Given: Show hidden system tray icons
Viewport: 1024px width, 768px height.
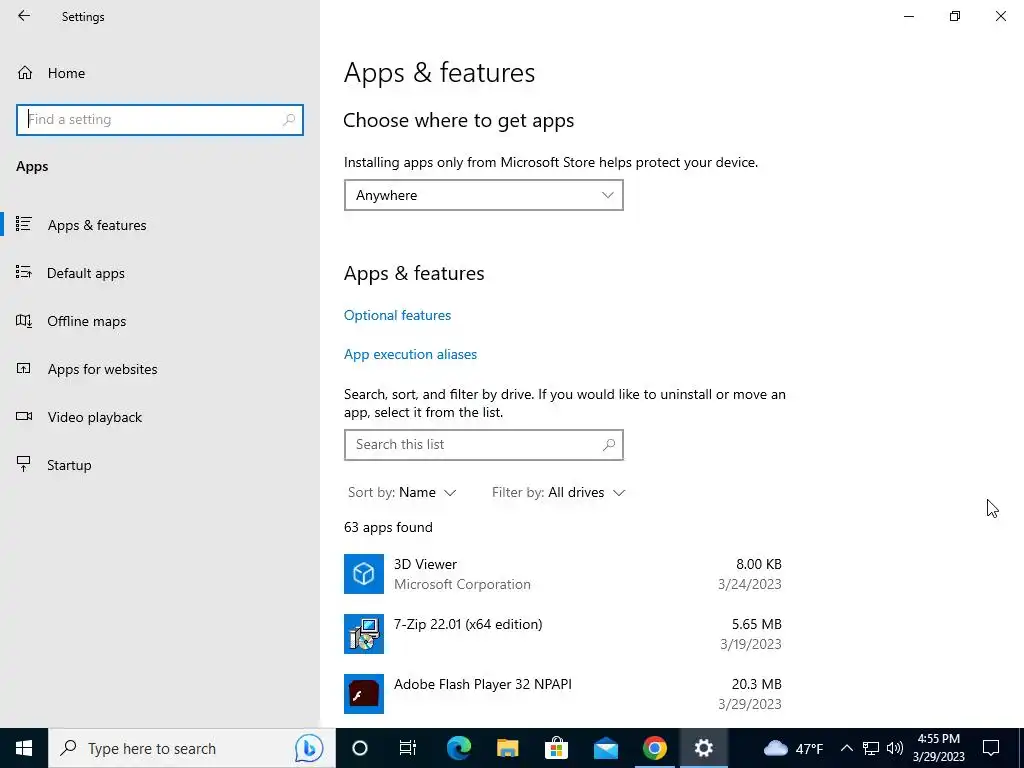Looking at the screenshot, I should [846, 748].
